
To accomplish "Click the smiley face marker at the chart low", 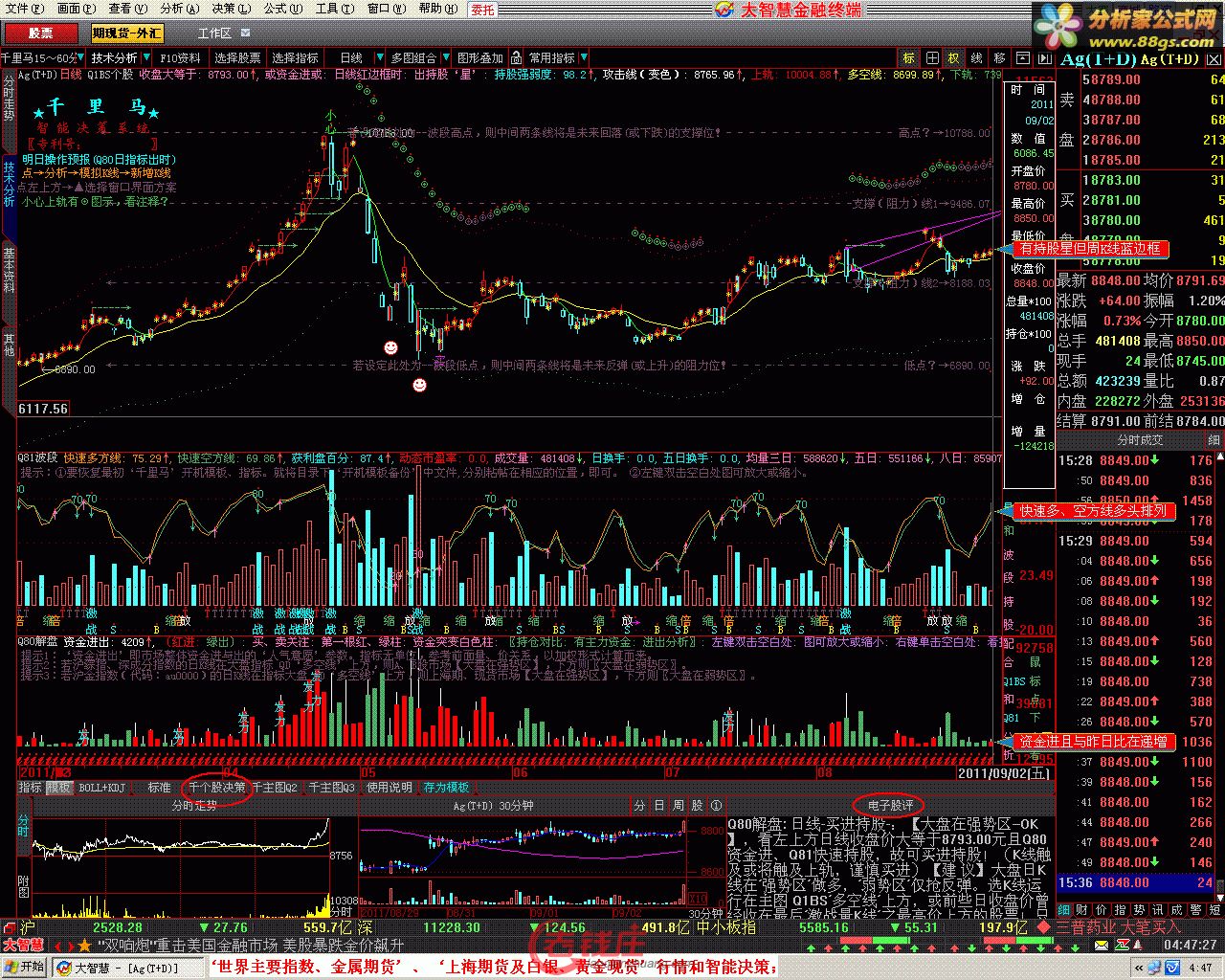I will coord(419,385).
